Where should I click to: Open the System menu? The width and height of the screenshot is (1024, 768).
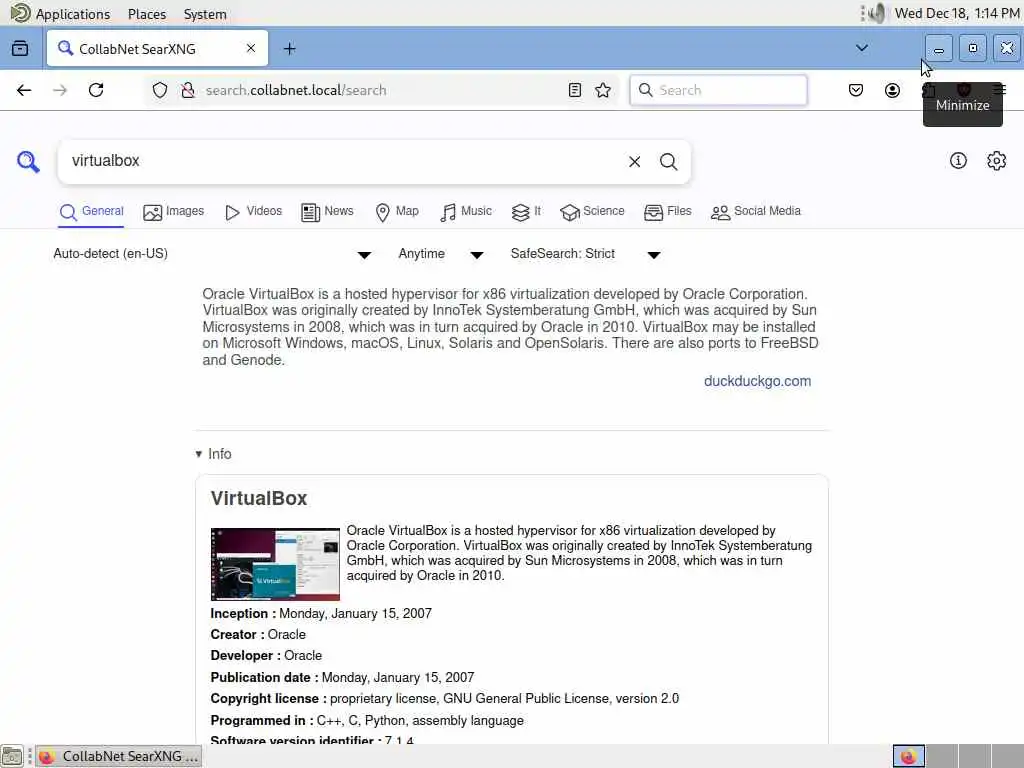205,14
